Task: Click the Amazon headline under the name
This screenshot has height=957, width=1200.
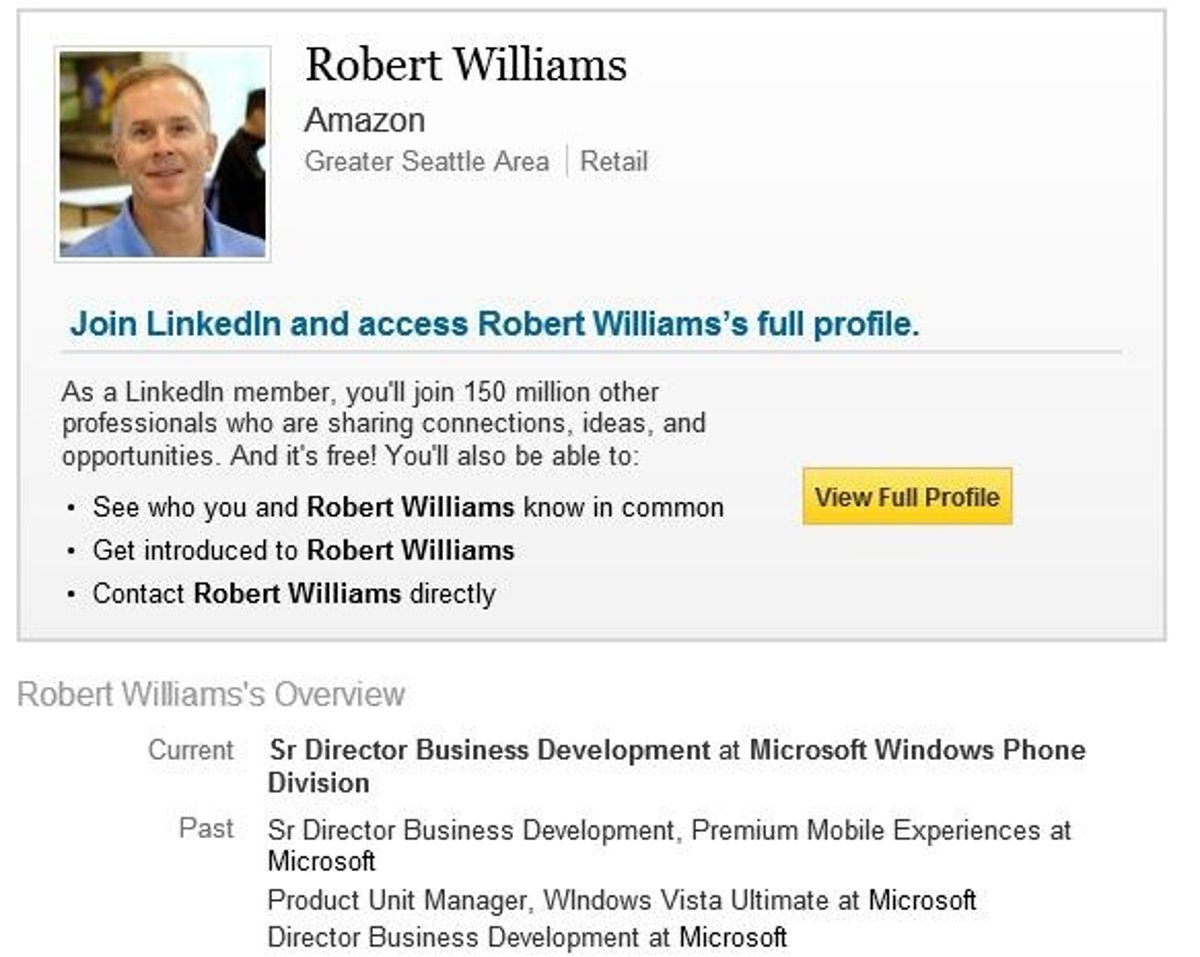Action: [x=364, y=121]
